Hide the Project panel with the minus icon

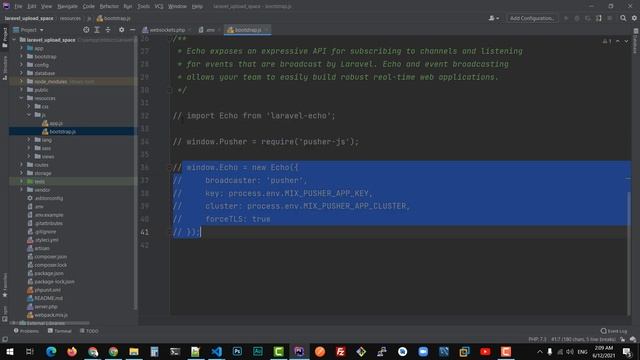tap(133, 30)
